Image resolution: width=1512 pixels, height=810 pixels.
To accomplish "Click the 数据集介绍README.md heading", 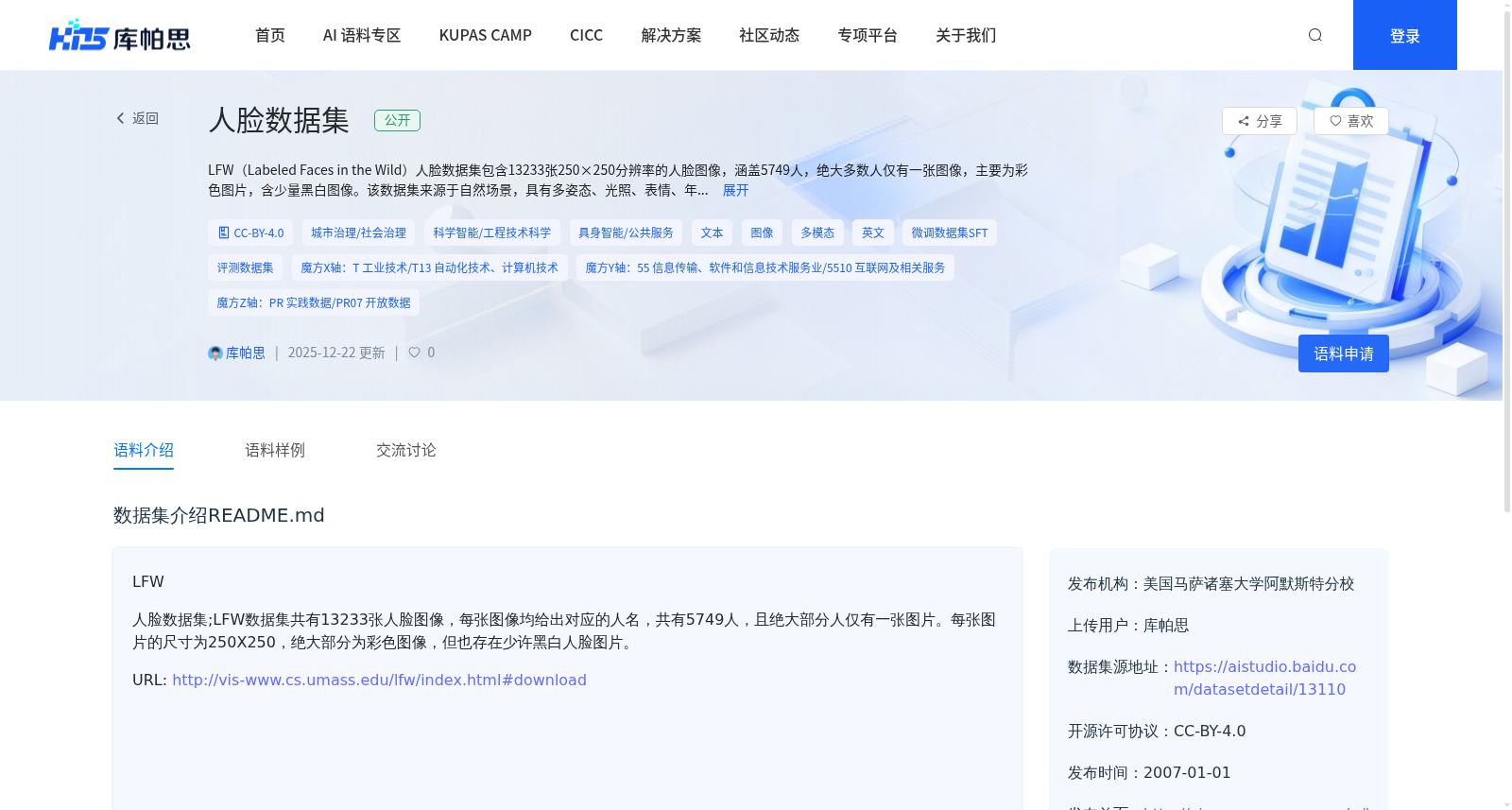I will pyautogui.click(x=219, y=515).
